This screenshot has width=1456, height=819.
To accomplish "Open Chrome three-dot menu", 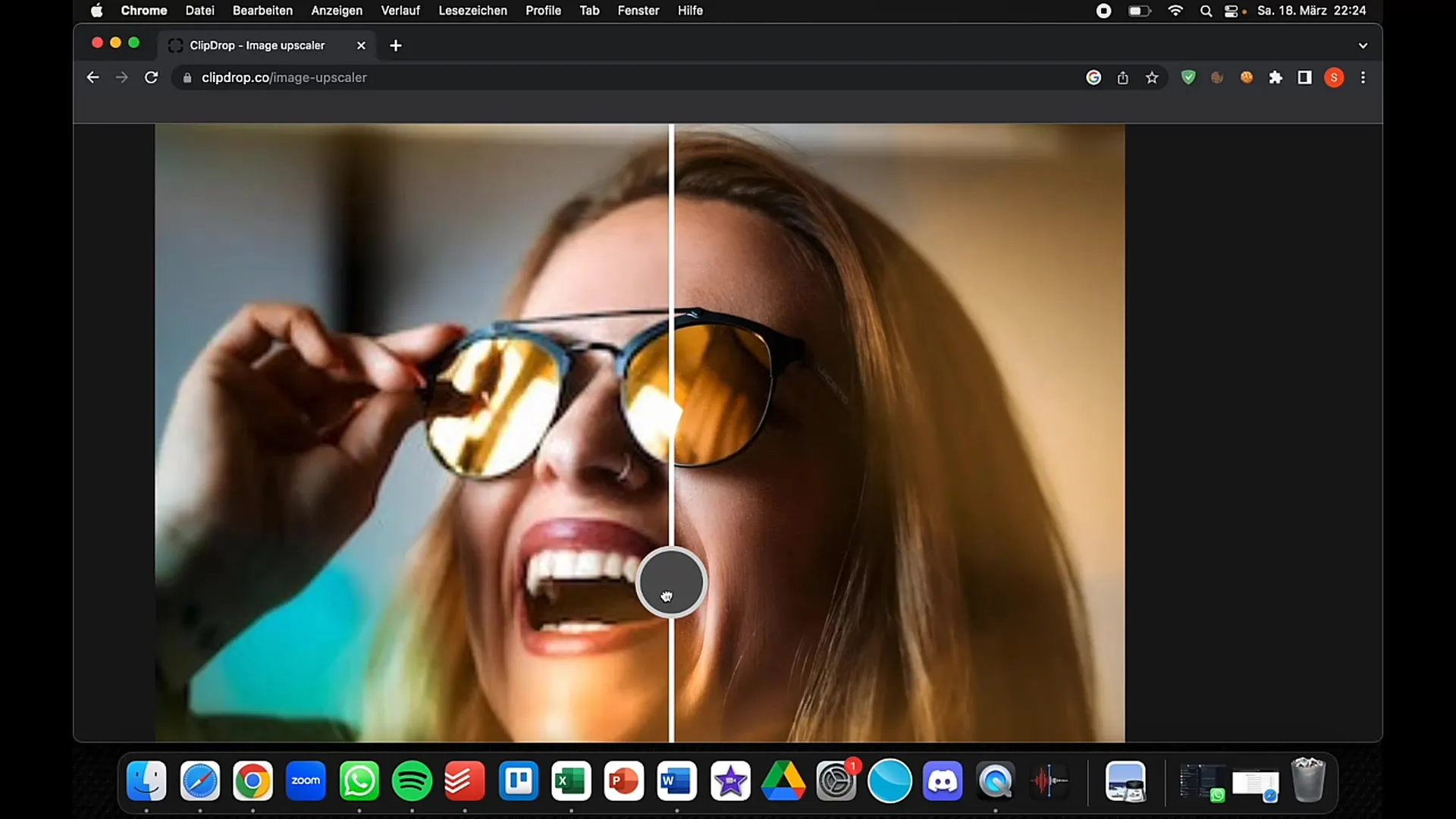I will 1363,77.
